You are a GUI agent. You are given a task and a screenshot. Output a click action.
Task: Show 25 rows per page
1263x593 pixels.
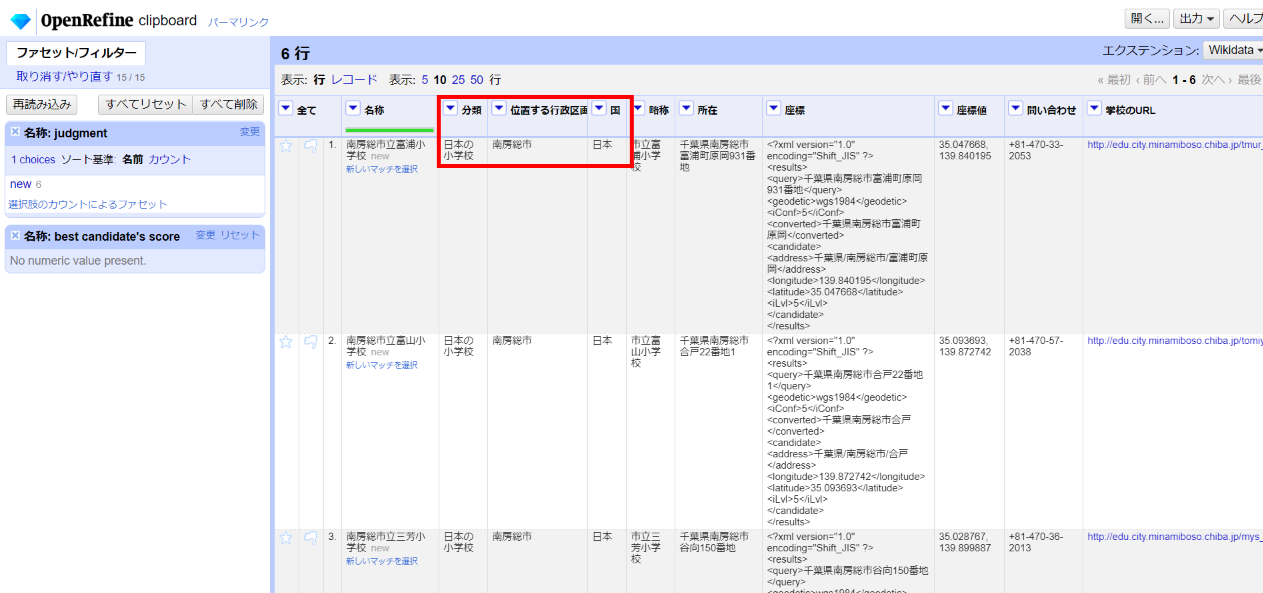[458, 79]
